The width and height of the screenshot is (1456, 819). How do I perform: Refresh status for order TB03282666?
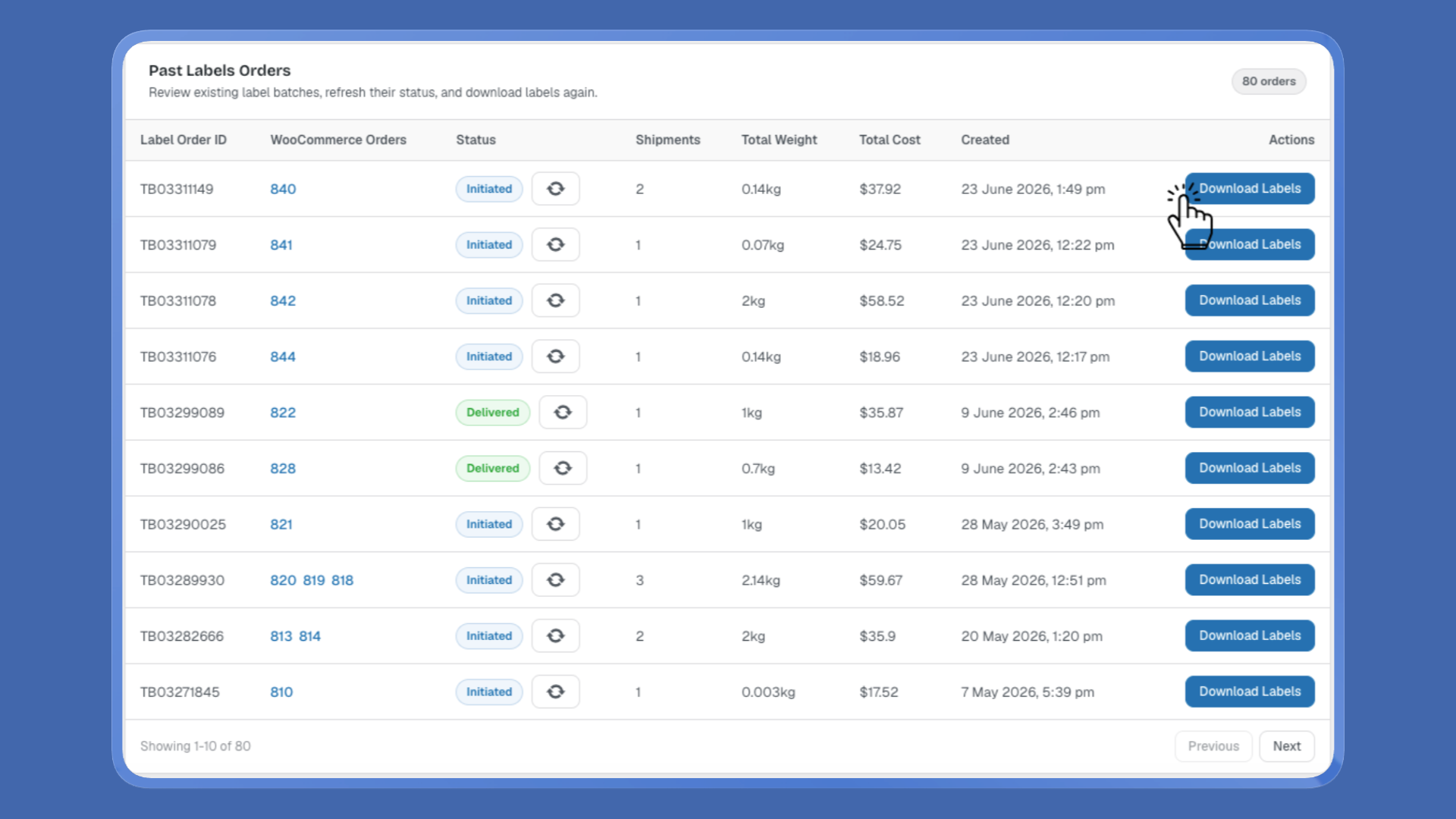[555, 635]
